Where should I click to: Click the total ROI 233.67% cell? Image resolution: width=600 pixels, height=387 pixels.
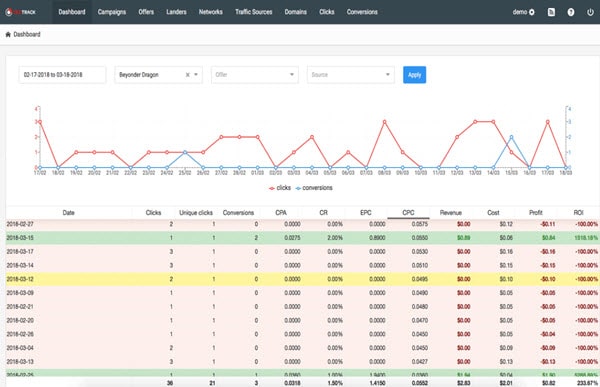[x=586, y=383]
